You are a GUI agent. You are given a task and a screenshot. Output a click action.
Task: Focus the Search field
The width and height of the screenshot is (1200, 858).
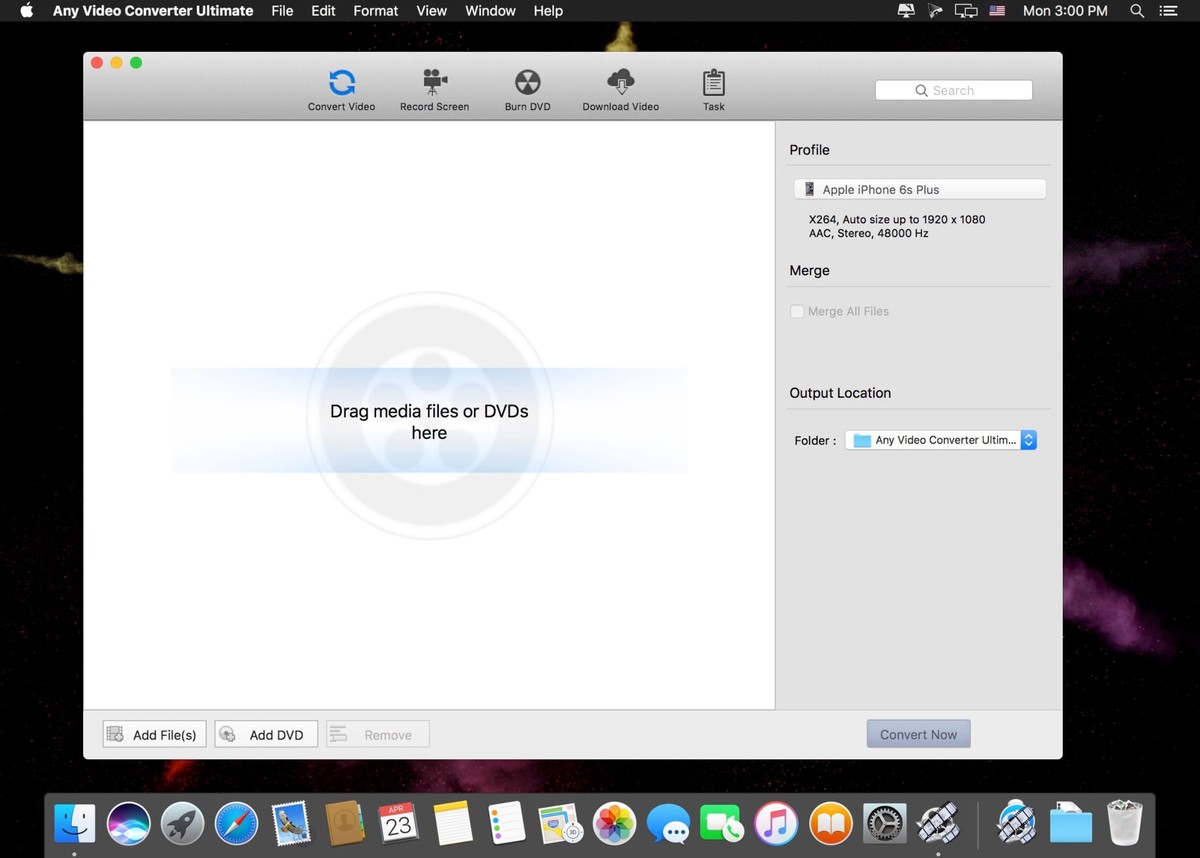click(x=954, y=90)
